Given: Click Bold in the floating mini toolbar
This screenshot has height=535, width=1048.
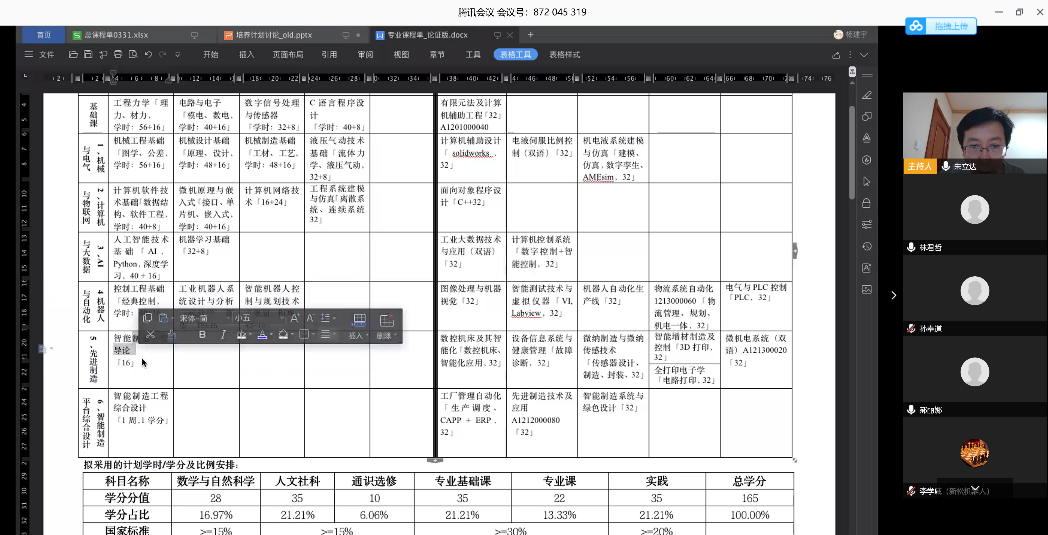Looking at the screenshot, I should [201, 335].
